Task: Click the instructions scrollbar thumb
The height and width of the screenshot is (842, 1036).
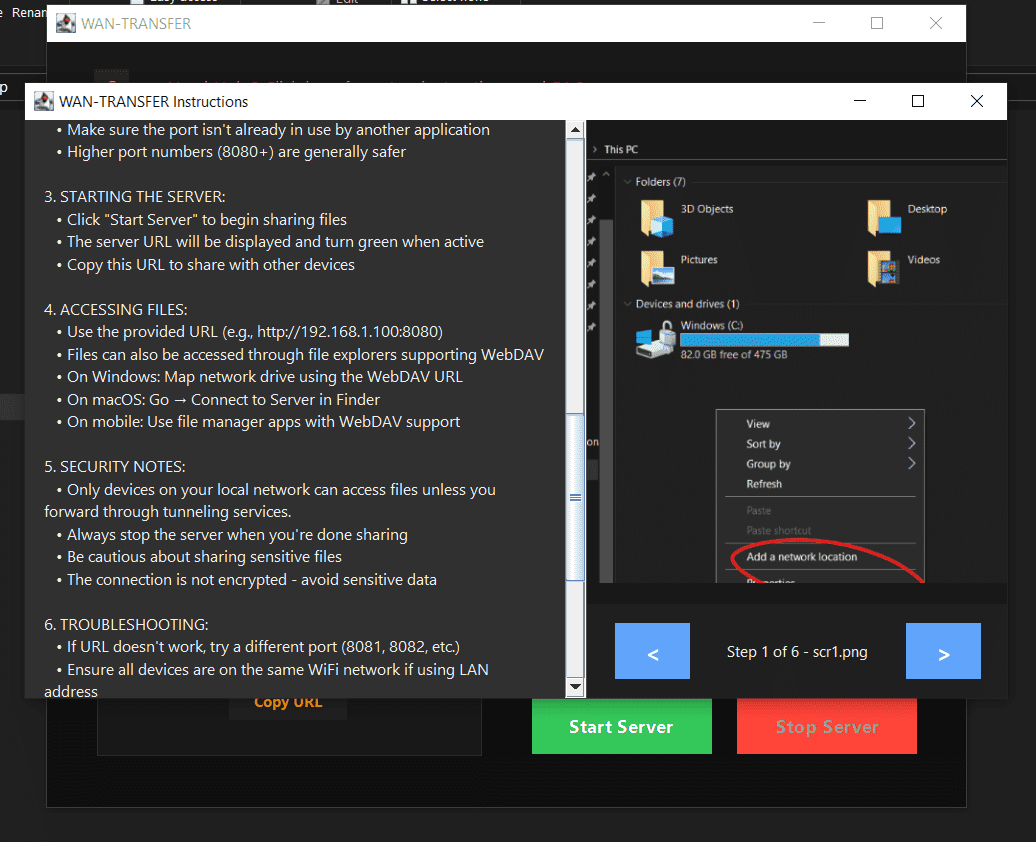Action: (x=575, y=497)
